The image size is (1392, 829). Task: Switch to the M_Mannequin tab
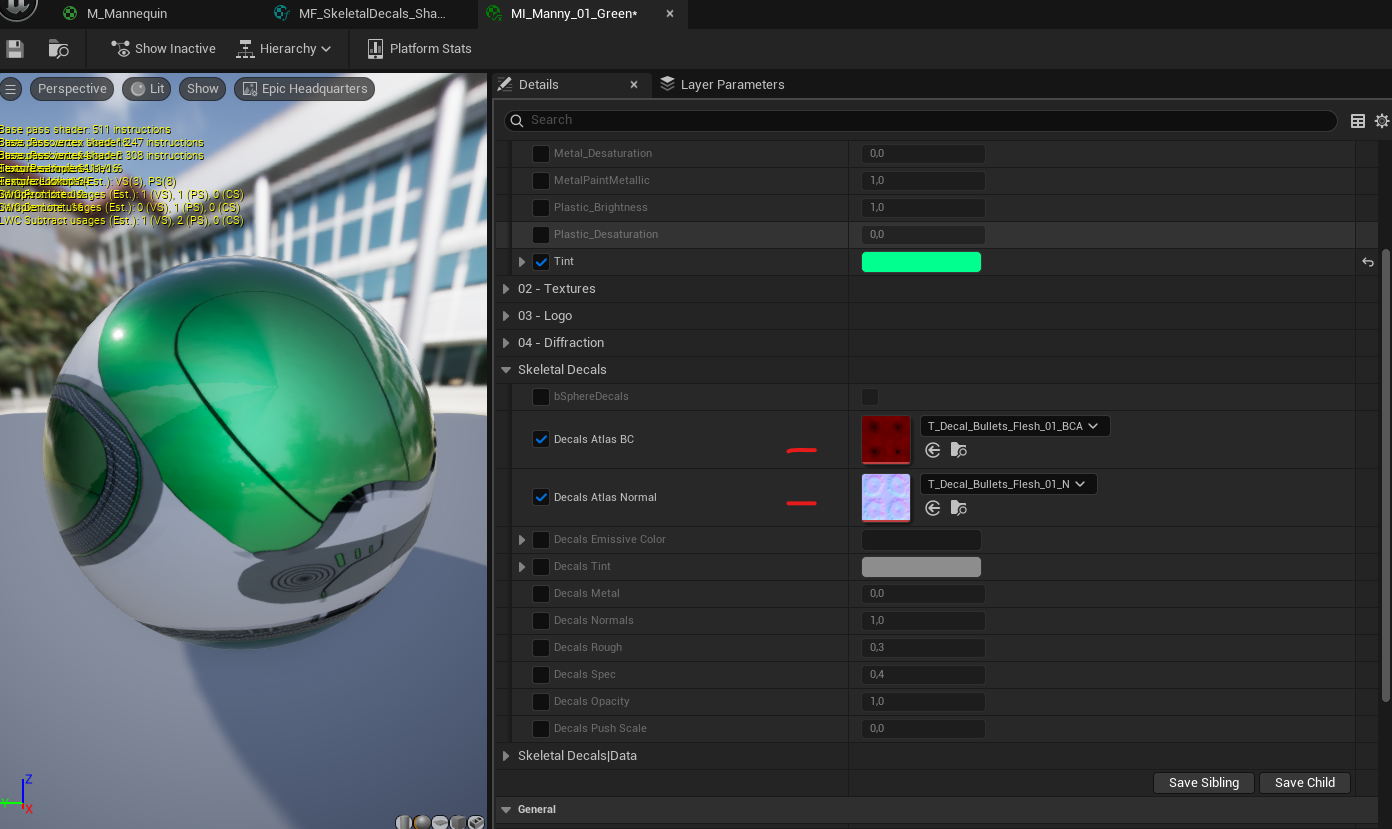127,14
